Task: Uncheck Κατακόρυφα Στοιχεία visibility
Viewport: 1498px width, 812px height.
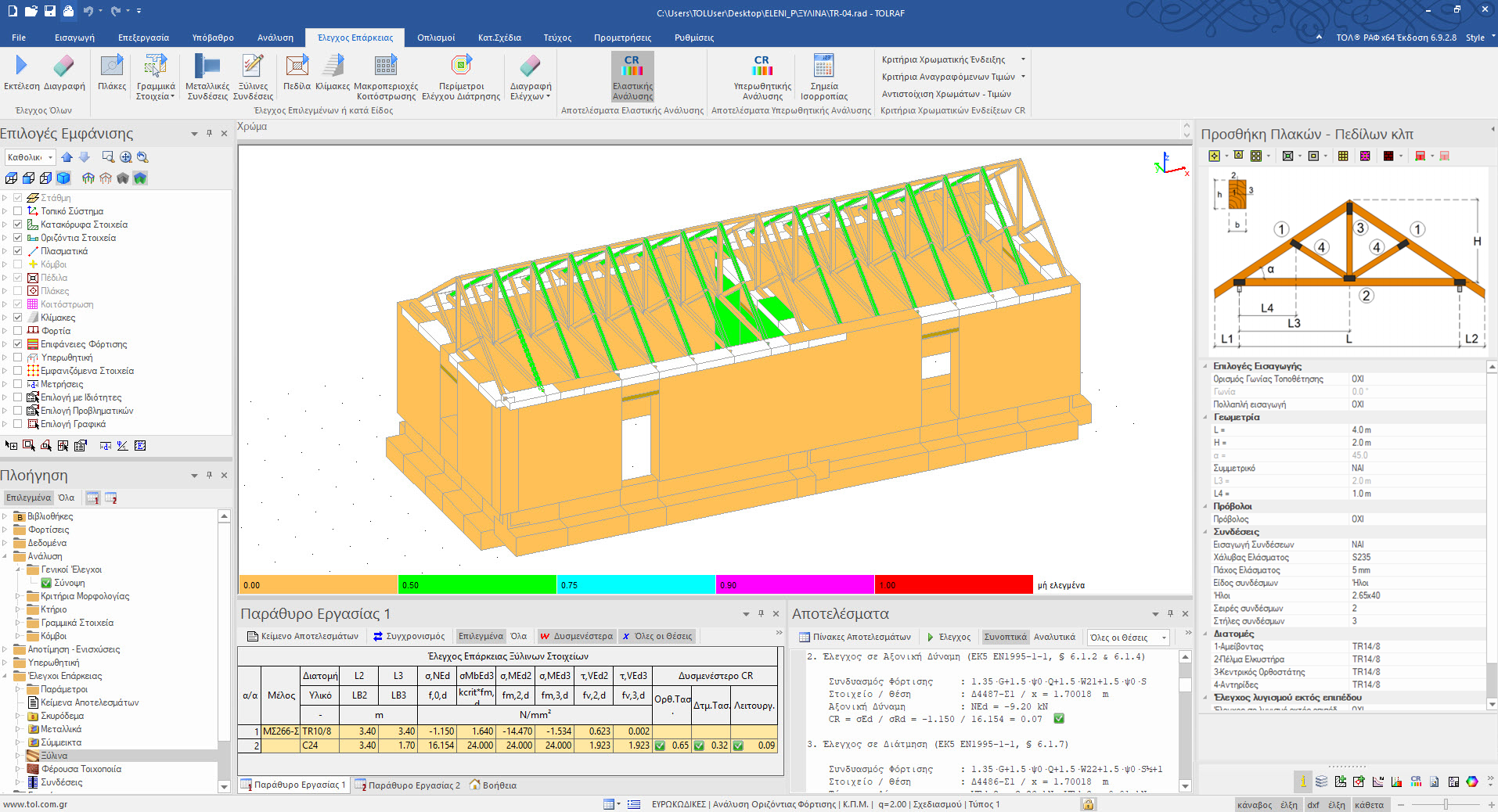Action: pos(17,225)
